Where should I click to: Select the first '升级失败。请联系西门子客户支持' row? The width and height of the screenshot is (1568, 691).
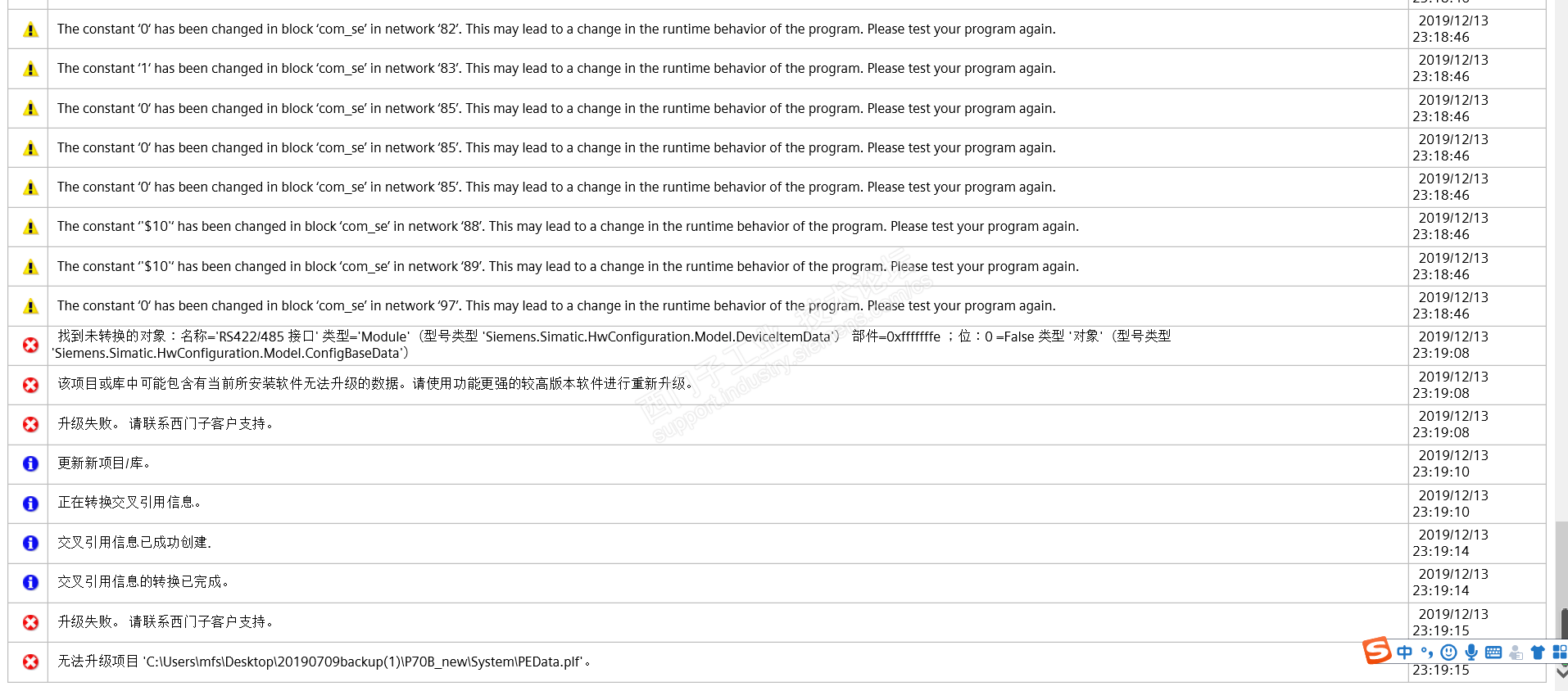(777, 424)
